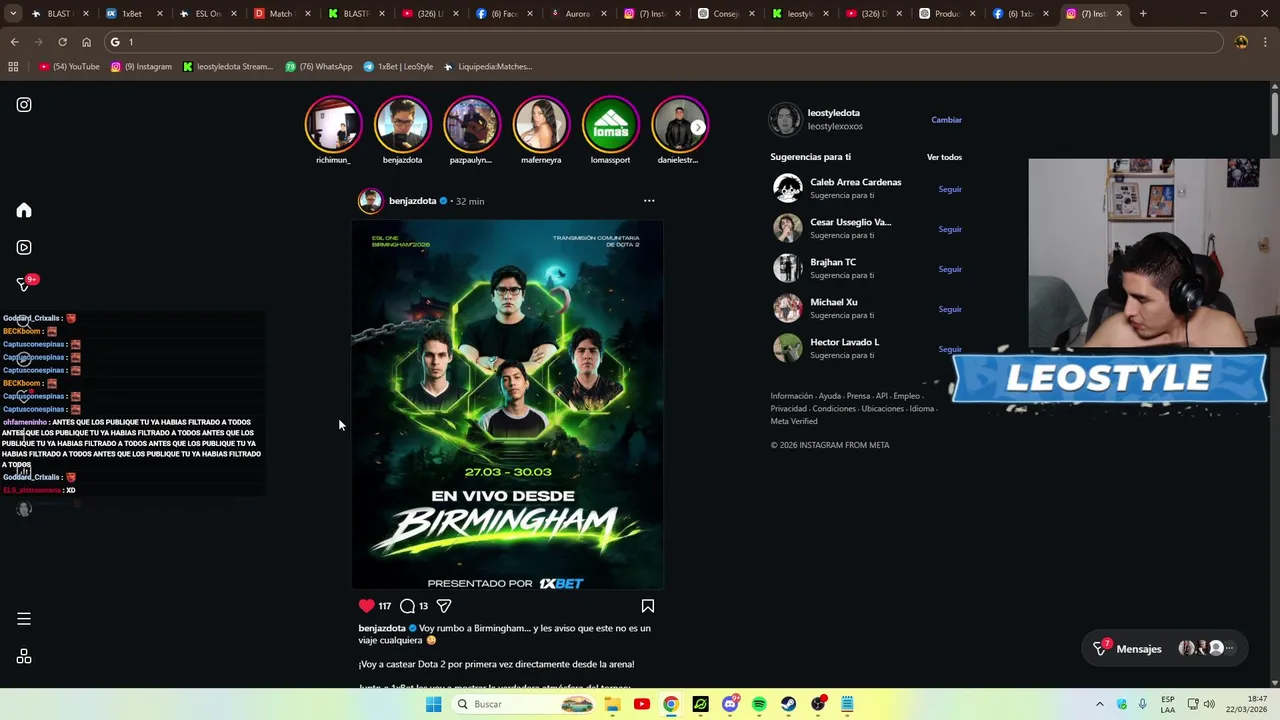Image resolution: width=1280 pixels, height=720 pixels.
Task: Share the post with the send icon
Action: [x=444, y=606]
